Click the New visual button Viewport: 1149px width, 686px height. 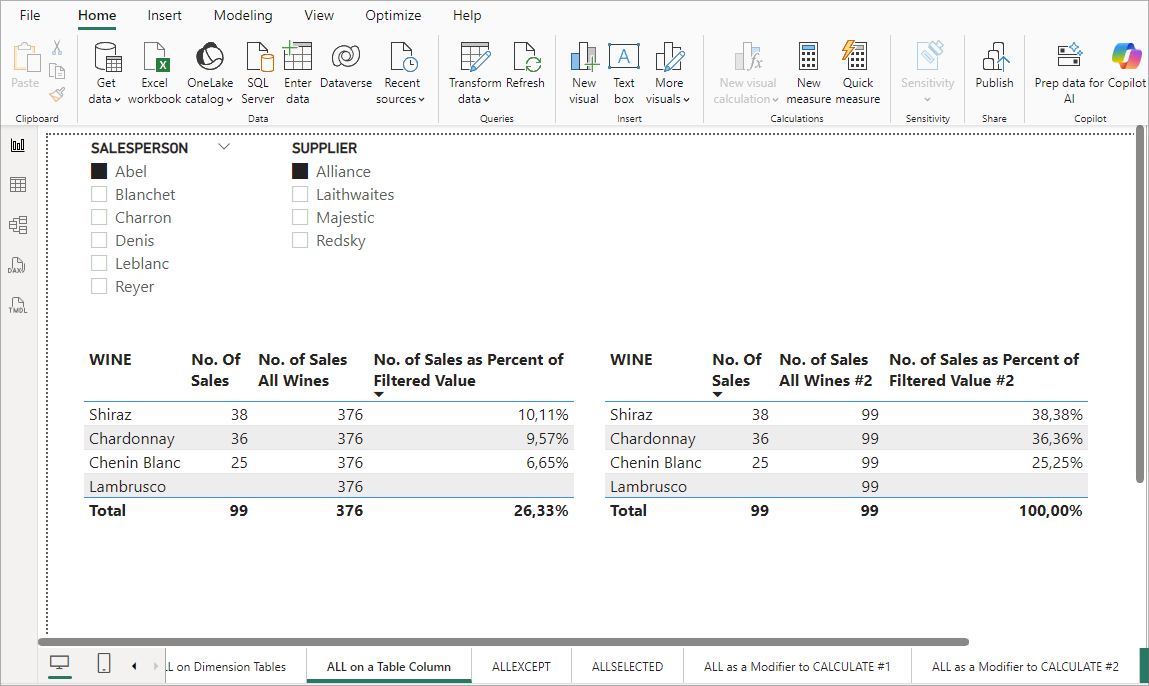(x=584, y=73)
